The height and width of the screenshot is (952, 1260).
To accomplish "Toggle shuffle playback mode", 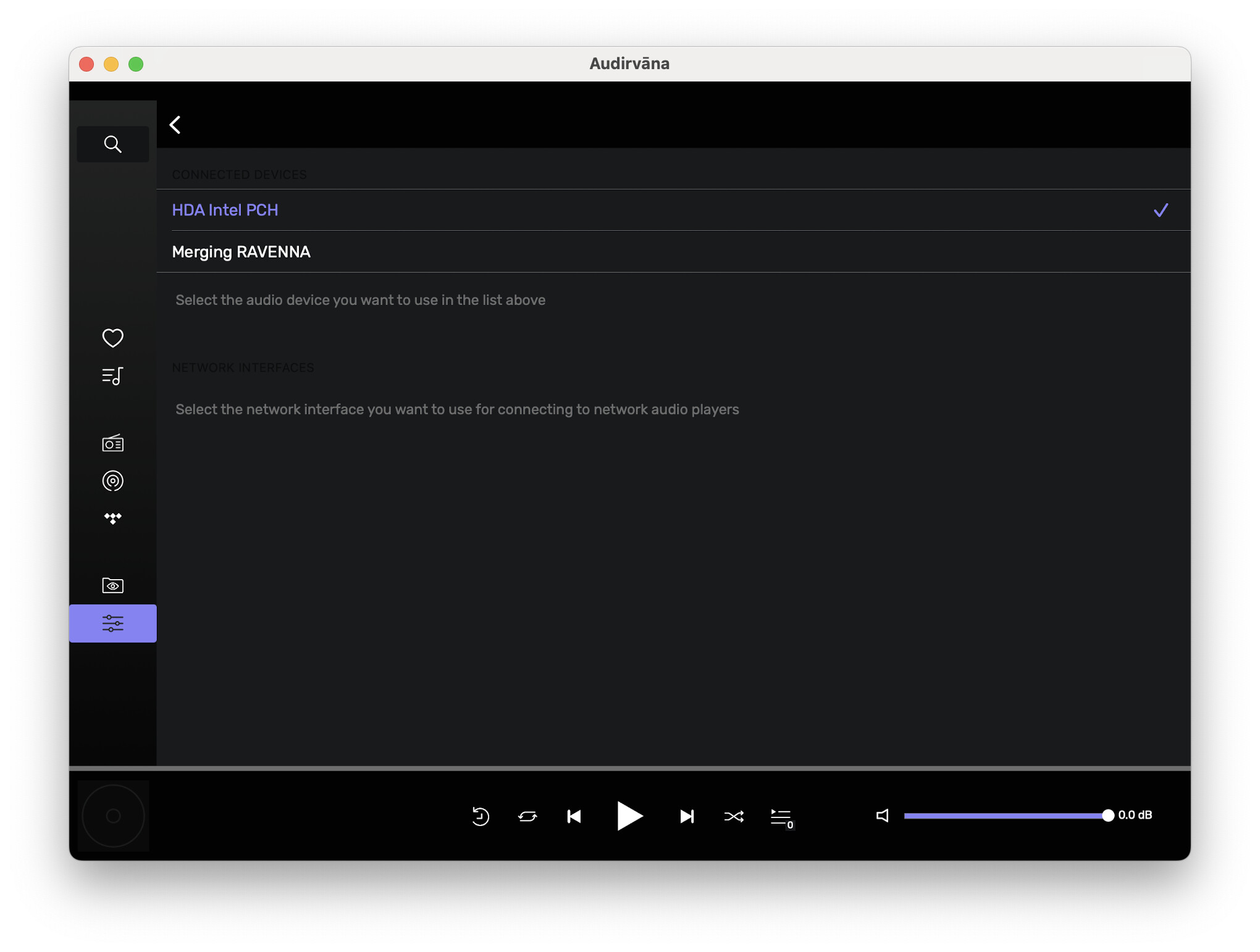I will point(733,816).
